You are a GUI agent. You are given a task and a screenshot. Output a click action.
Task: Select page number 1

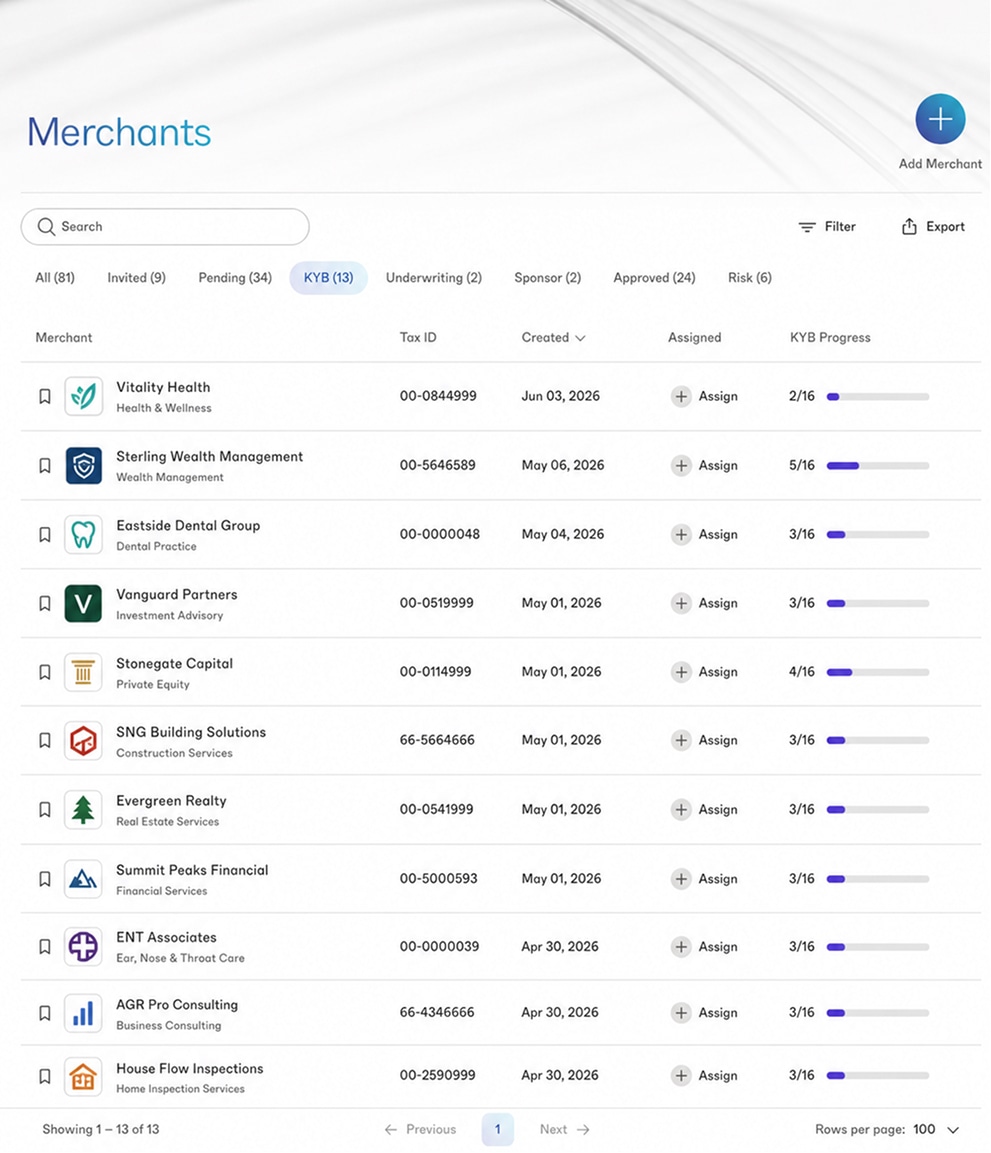(x=498, y=1129)
